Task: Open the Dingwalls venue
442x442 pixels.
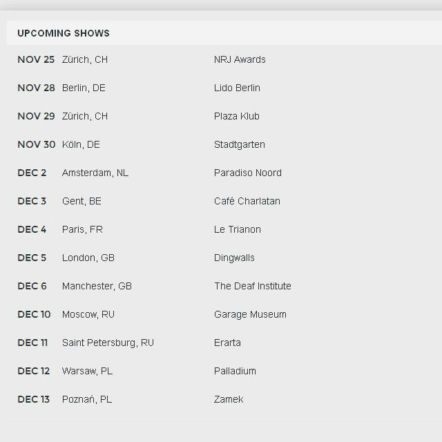Action: (x=234, y=258)
